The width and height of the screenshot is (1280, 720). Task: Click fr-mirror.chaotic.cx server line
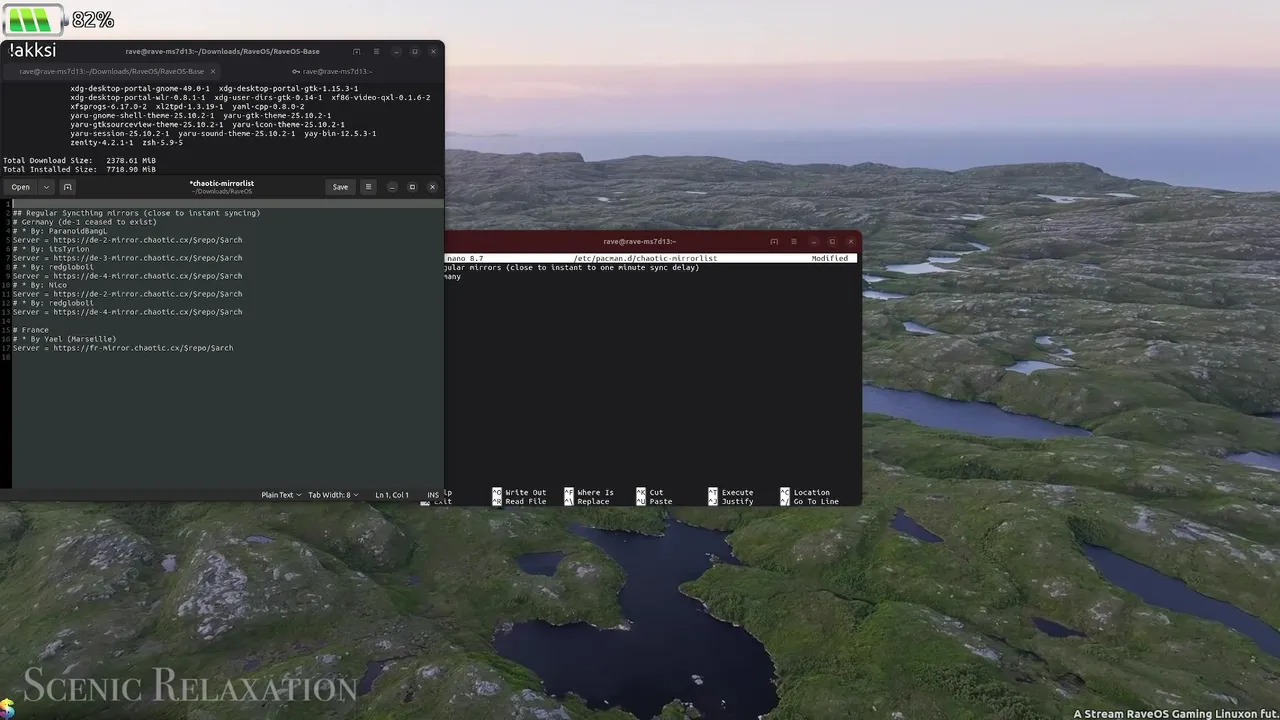123,348
